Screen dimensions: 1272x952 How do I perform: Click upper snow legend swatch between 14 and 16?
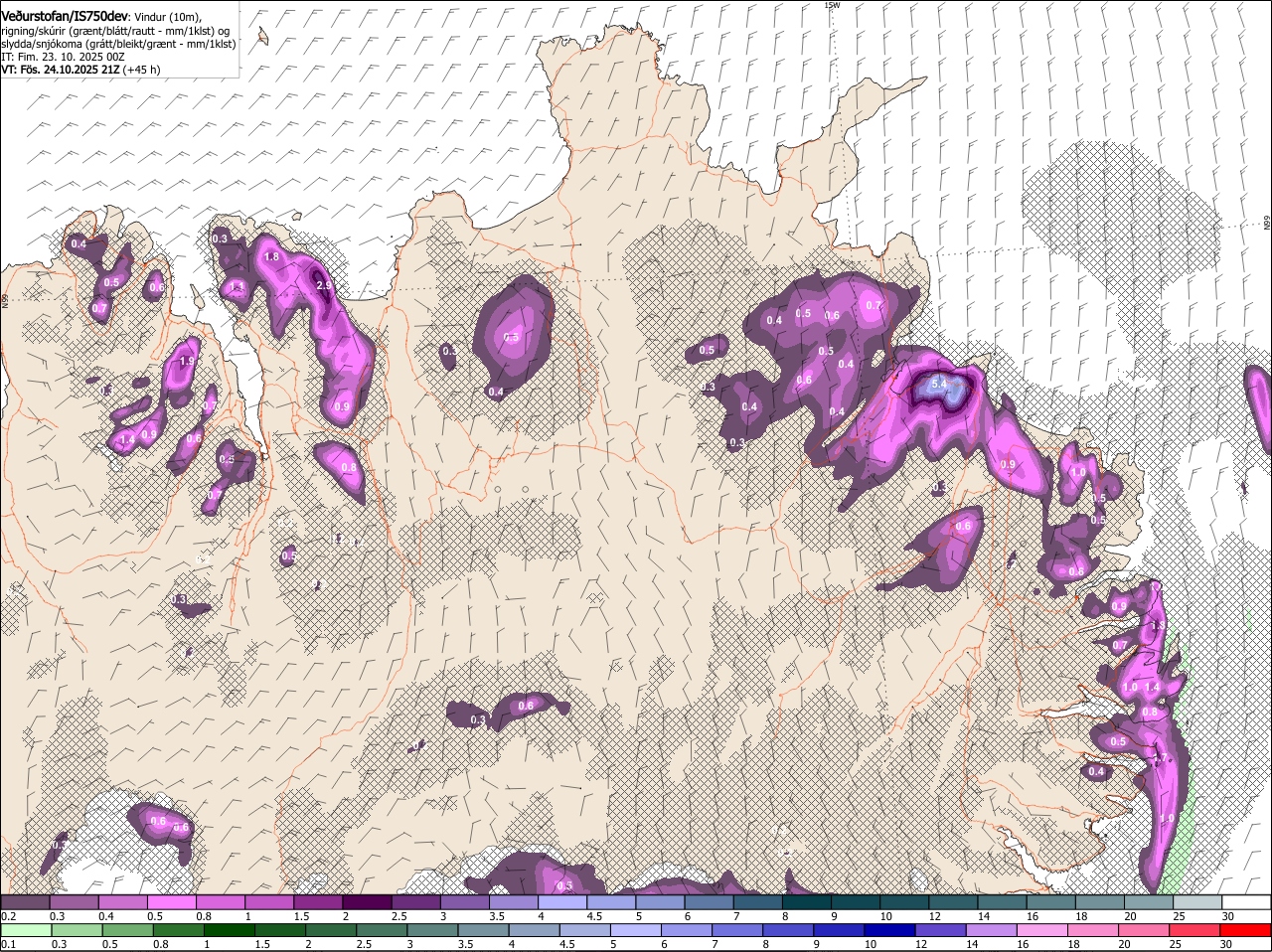(x=1002, y=902)
